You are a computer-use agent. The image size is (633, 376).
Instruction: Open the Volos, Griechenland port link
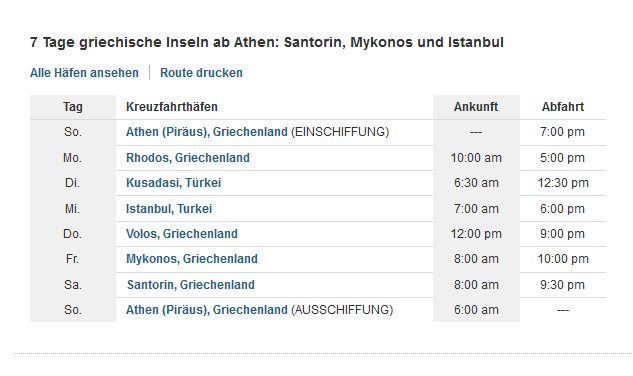(x=182, y=234)
